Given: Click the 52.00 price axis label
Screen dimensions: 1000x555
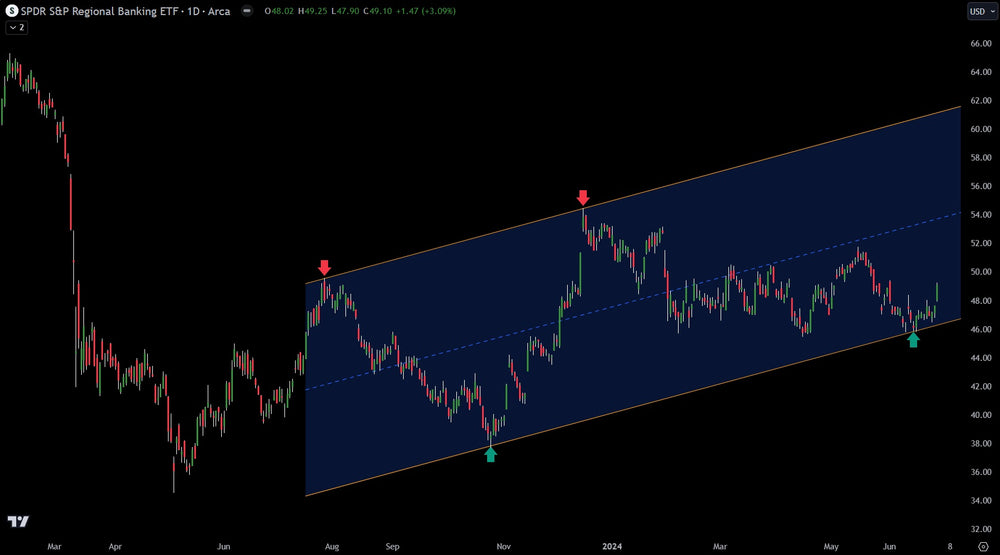Looking at the screenshot, I should pos(981,243).
